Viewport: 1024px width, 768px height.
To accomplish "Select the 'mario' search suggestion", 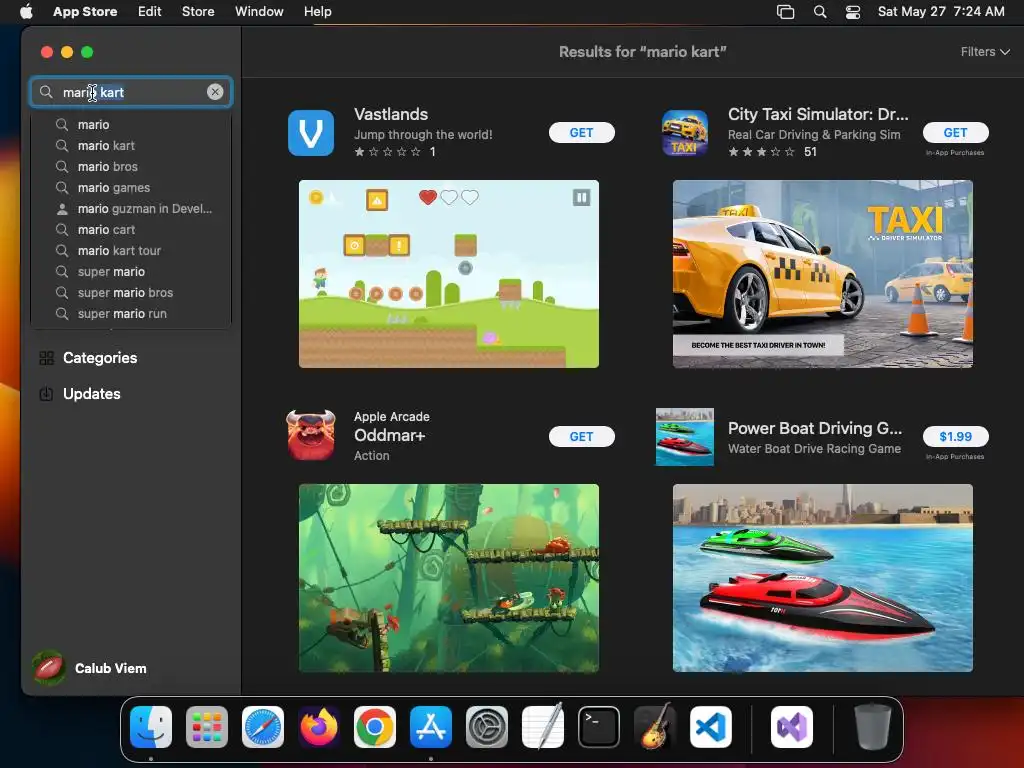I will pos(131,125).
